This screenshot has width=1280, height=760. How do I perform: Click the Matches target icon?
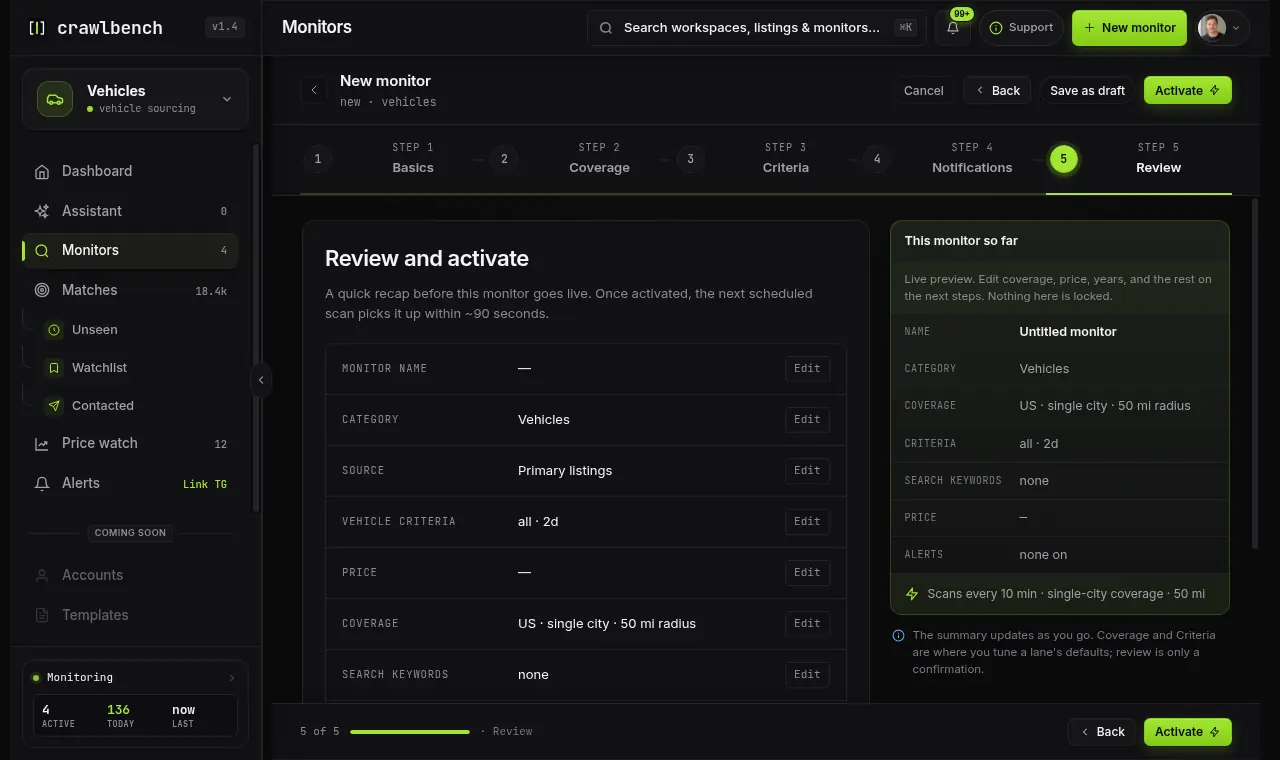[x=42, y=290]
